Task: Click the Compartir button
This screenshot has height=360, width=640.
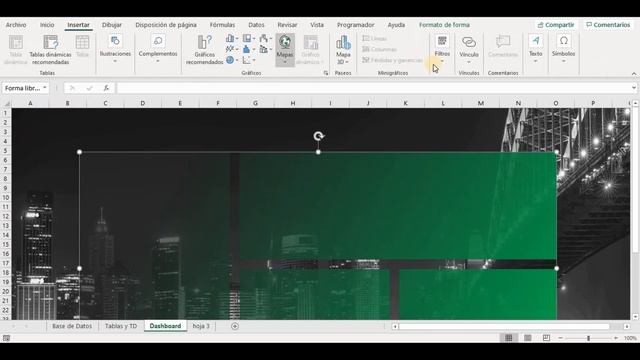Action: [x=556, y=25]
